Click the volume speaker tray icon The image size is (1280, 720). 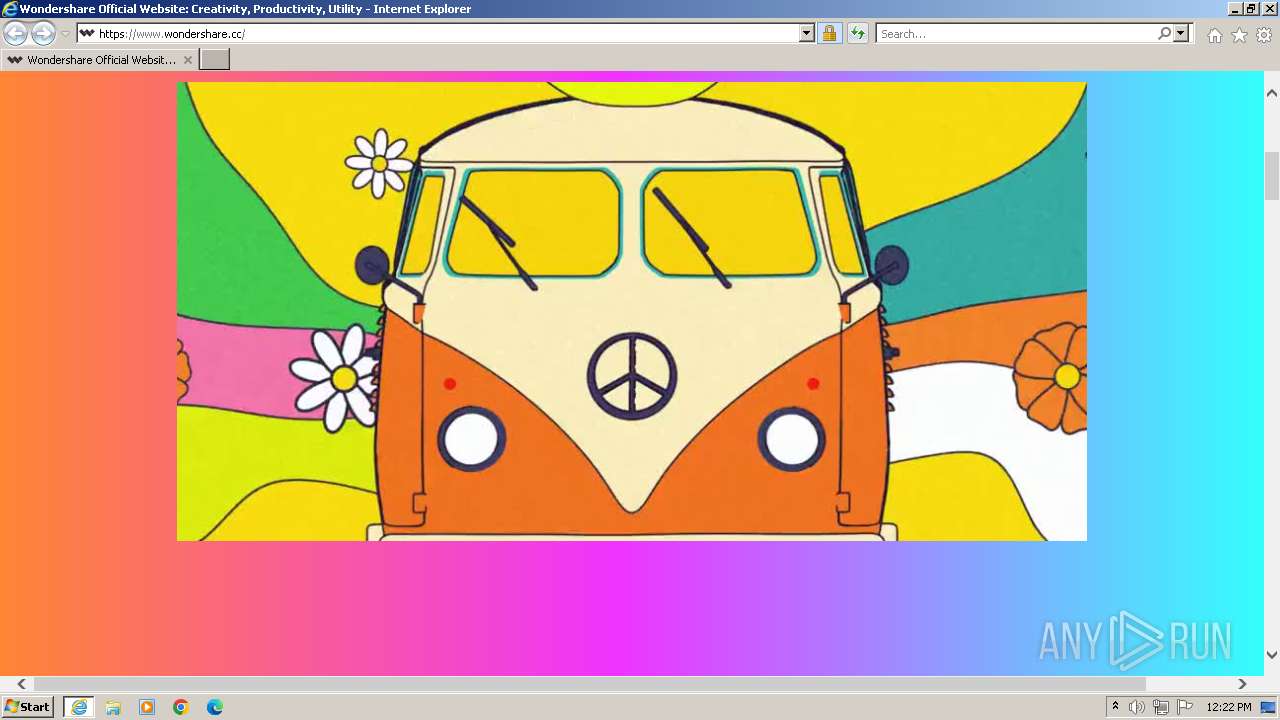[x=1137, y=707]
